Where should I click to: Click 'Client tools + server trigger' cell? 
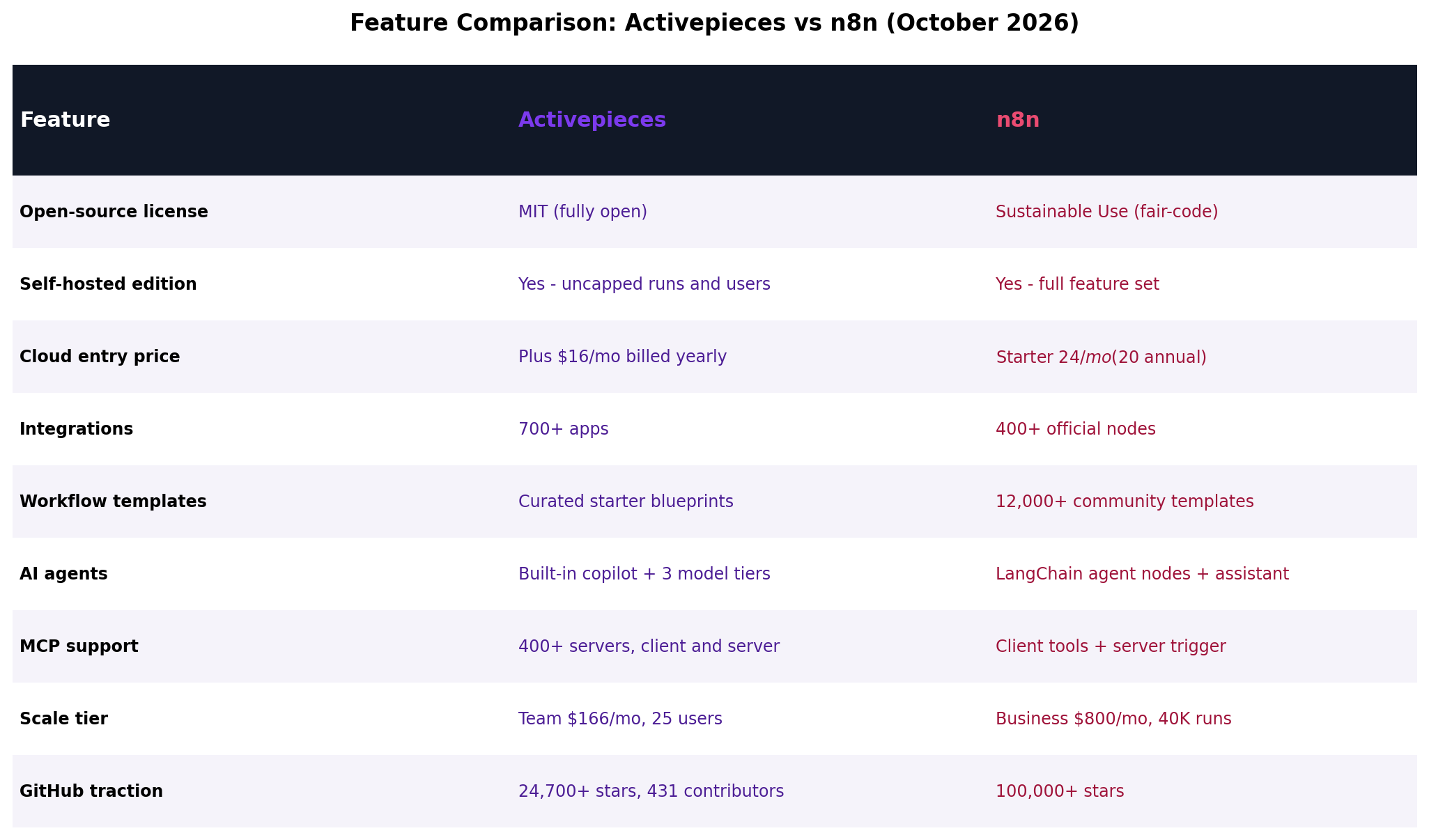(1111, 646)
